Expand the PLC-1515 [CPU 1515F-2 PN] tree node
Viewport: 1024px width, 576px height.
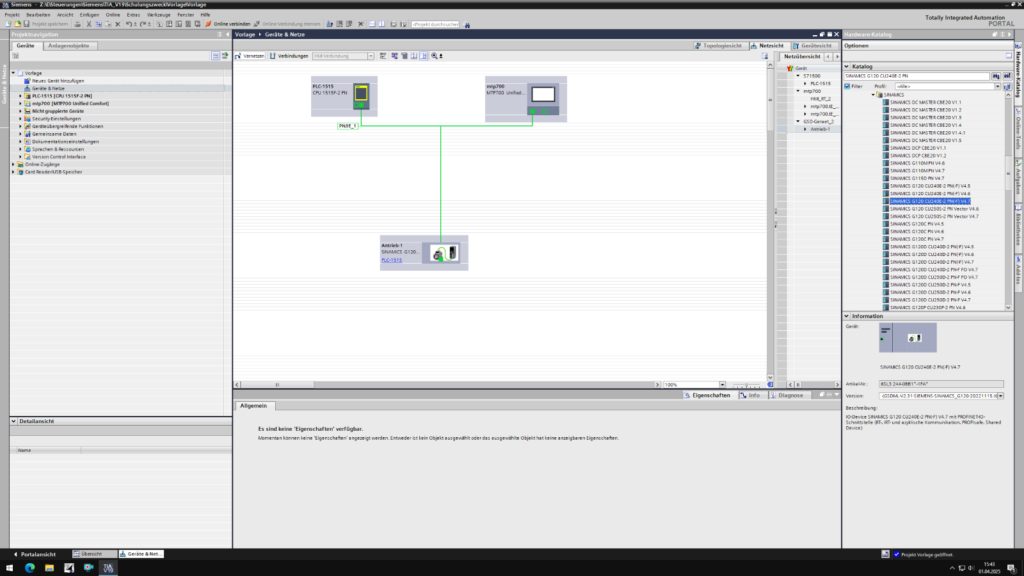point(20,96)
